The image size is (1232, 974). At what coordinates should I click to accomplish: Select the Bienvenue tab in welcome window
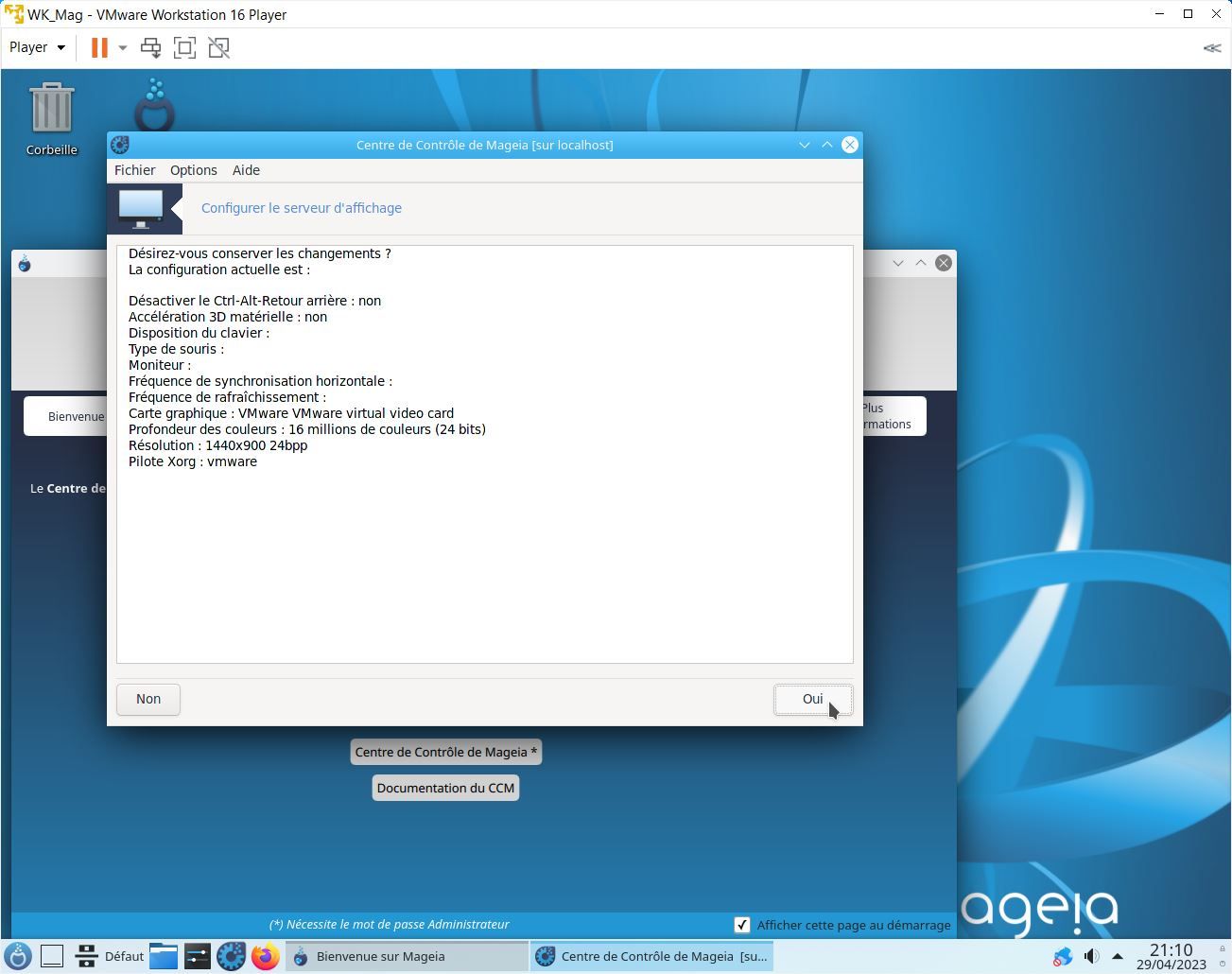click(66, 416)
